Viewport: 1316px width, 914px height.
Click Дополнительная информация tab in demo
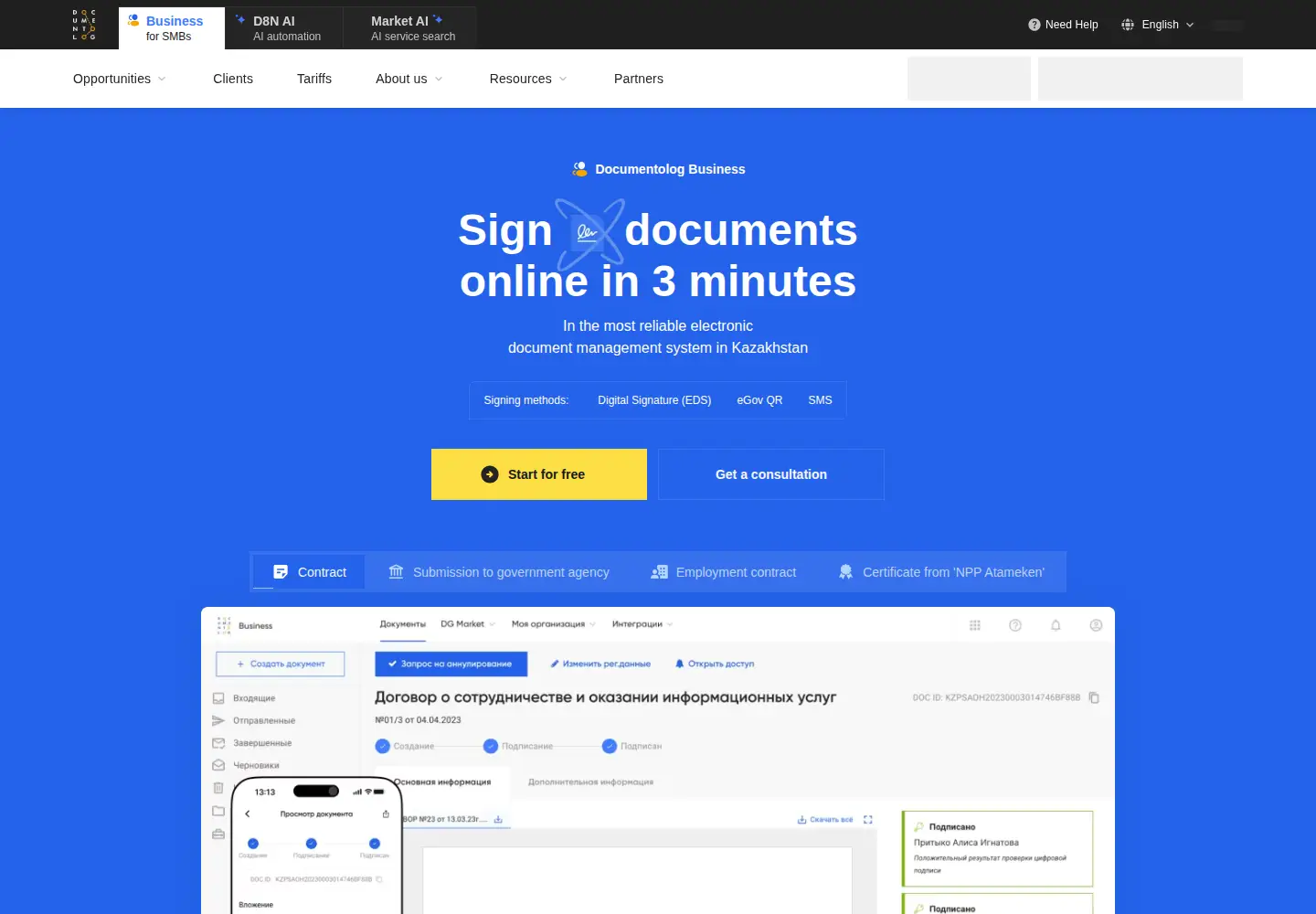[590, 782]
